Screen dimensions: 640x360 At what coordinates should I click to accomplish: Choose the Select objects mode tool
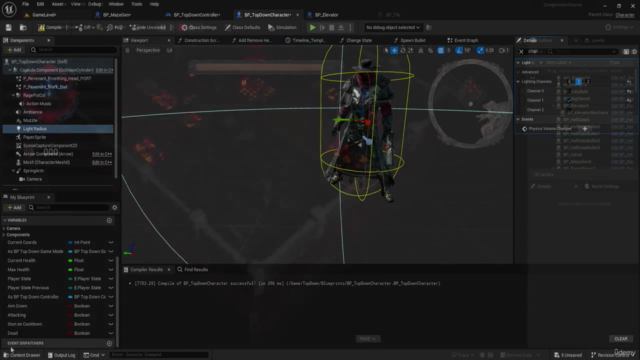(386, 50)
